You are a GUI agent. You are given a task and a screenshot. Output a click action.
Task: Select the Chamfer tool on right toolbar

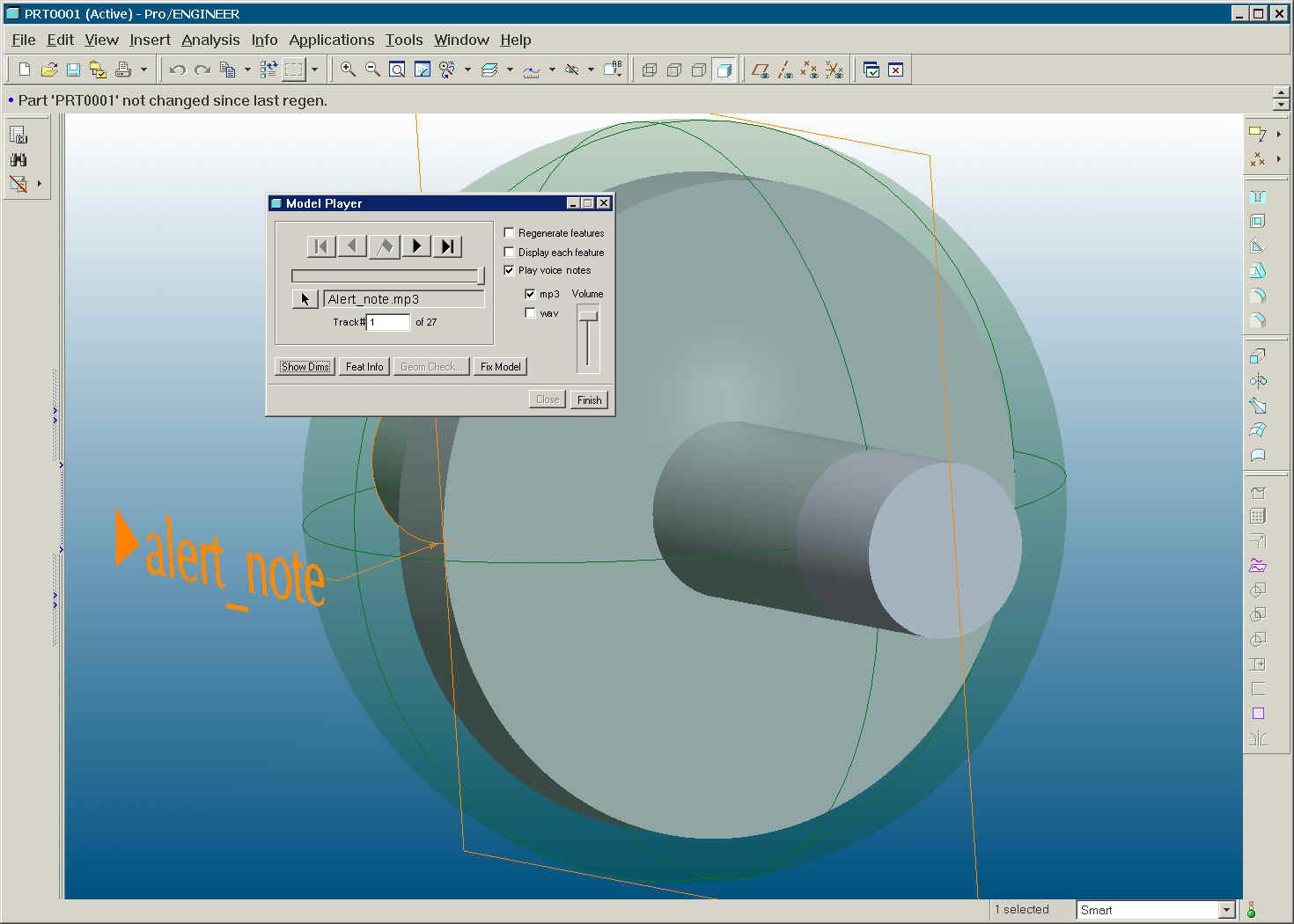pyautogui.click(x=1258, y=320)
